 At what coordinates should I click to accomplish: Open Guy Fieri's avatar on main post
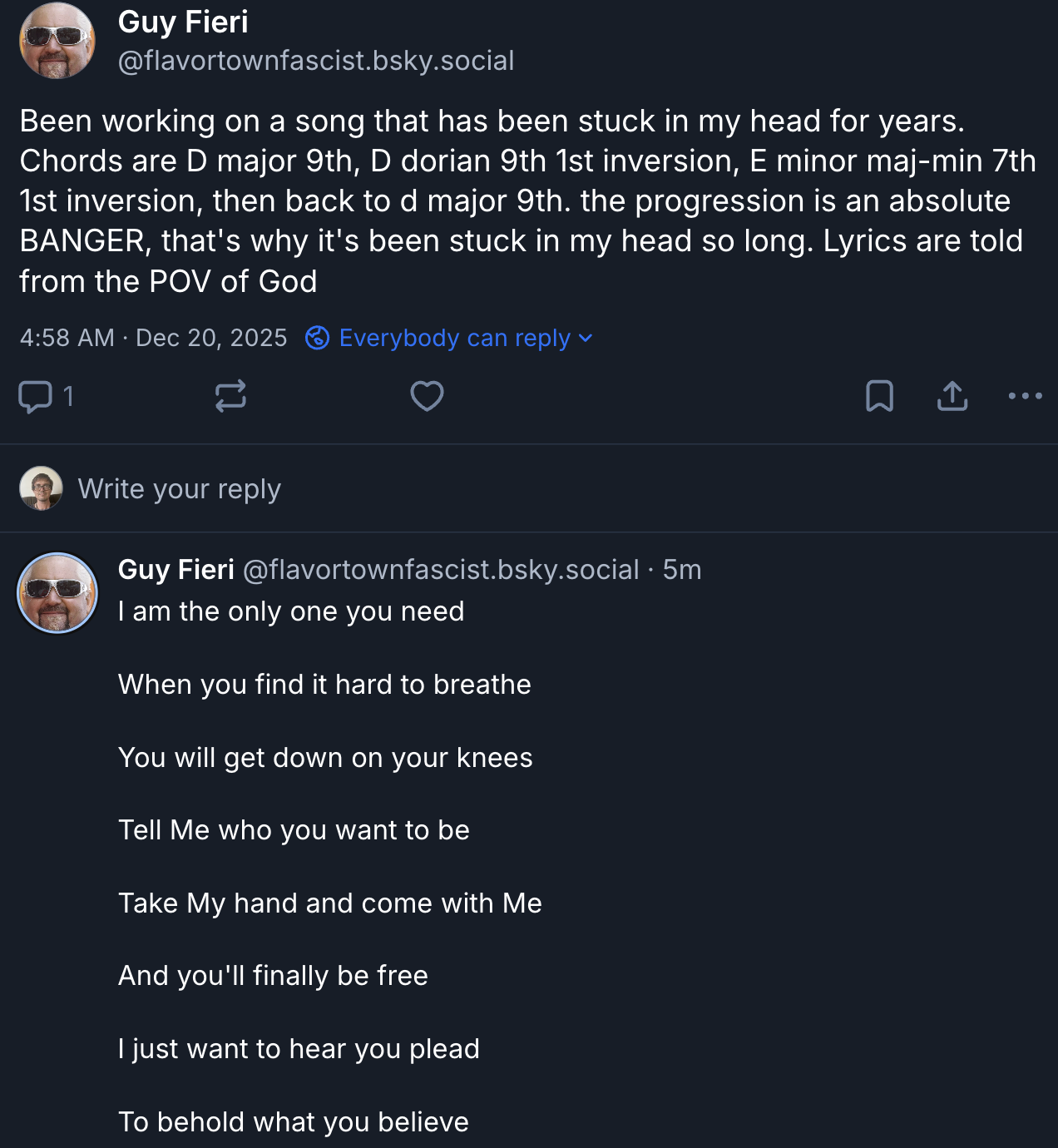pos(57,41)
